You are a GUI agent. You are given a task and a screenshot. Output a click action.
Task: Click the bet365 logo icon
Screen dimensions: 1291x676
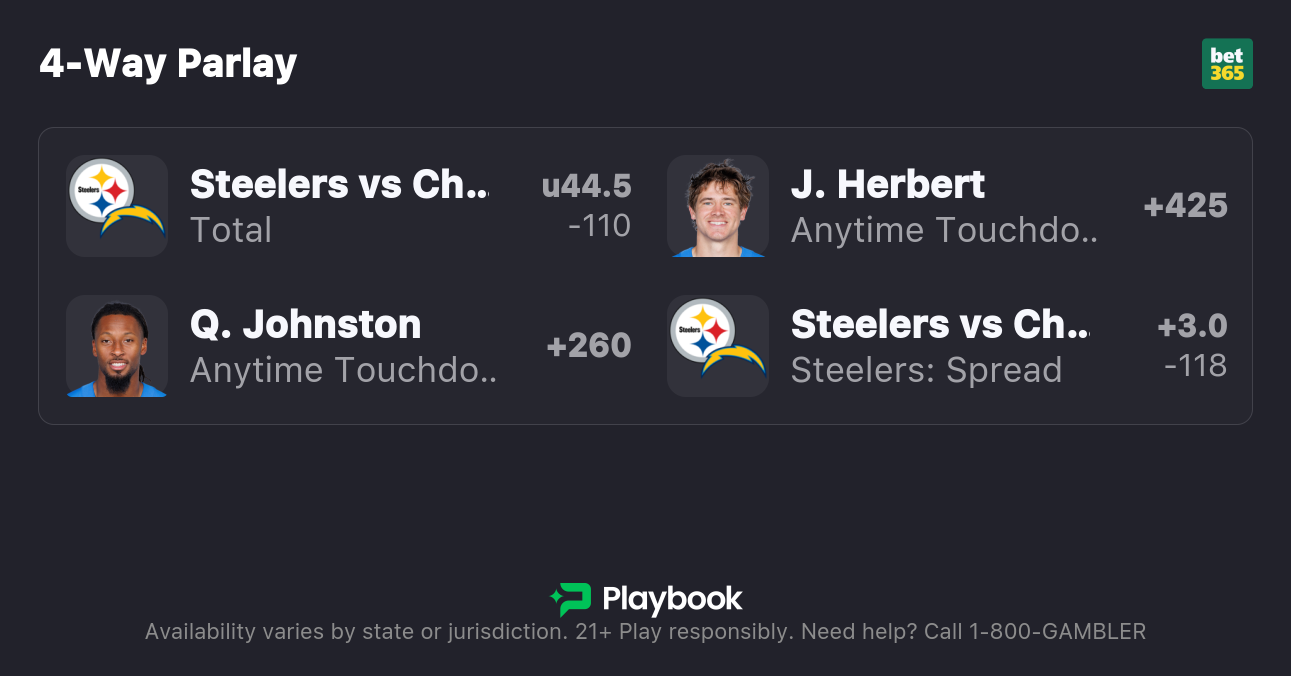[1227, 64]
